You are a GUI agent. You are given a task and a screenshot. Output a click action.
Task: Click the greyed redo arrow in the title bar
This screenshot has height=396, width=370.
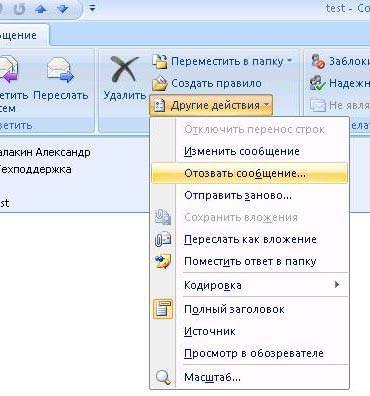(x=19, y=8)
